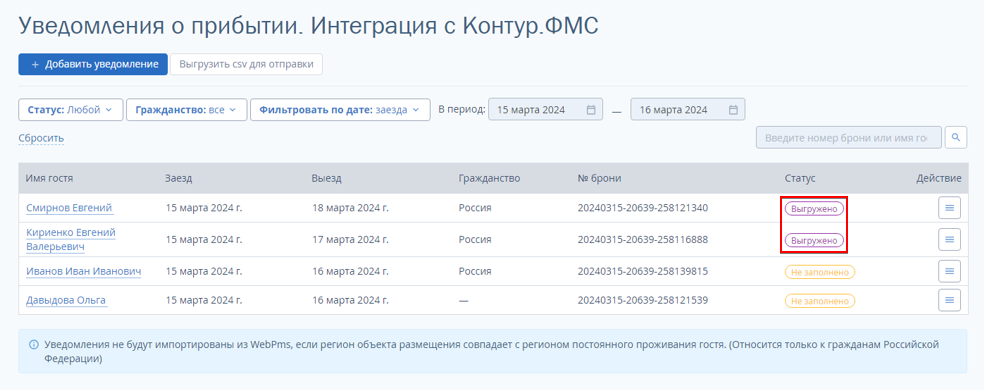This screenshot has width=984, height=390.
Task: Open the Статус: Любой filter dropdown
Action: click(x=70, y=109)
